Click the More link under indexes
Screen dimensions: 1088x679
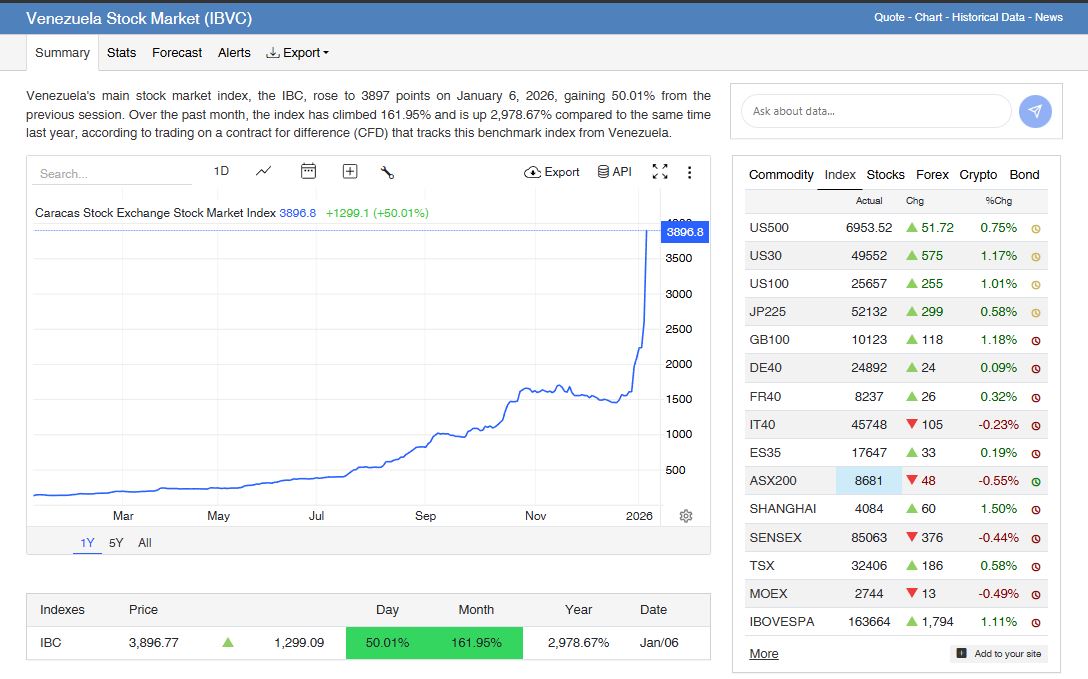[x=764, y=654]
